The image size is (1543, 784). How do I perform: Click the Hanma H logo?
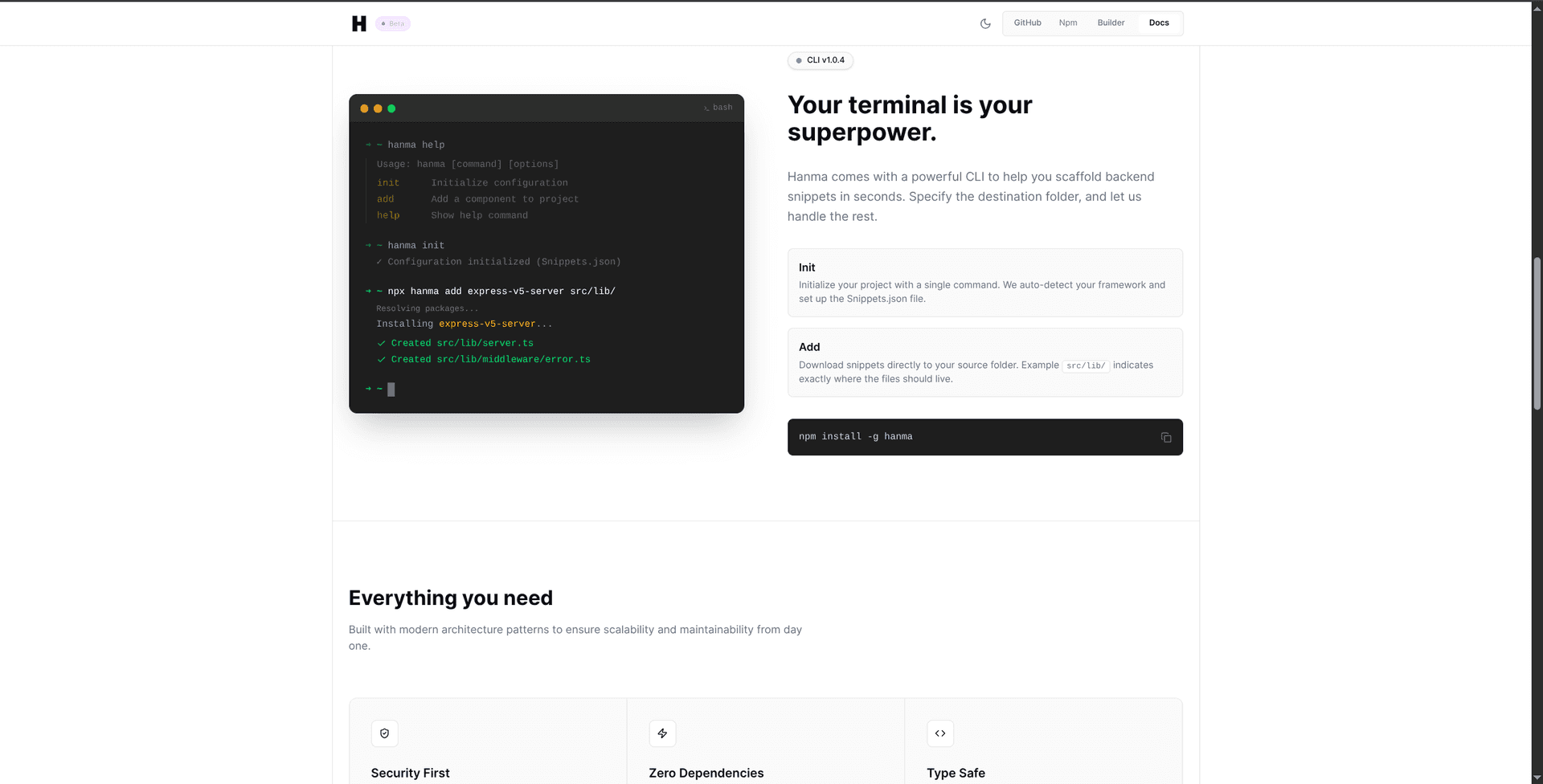(359, 23)
